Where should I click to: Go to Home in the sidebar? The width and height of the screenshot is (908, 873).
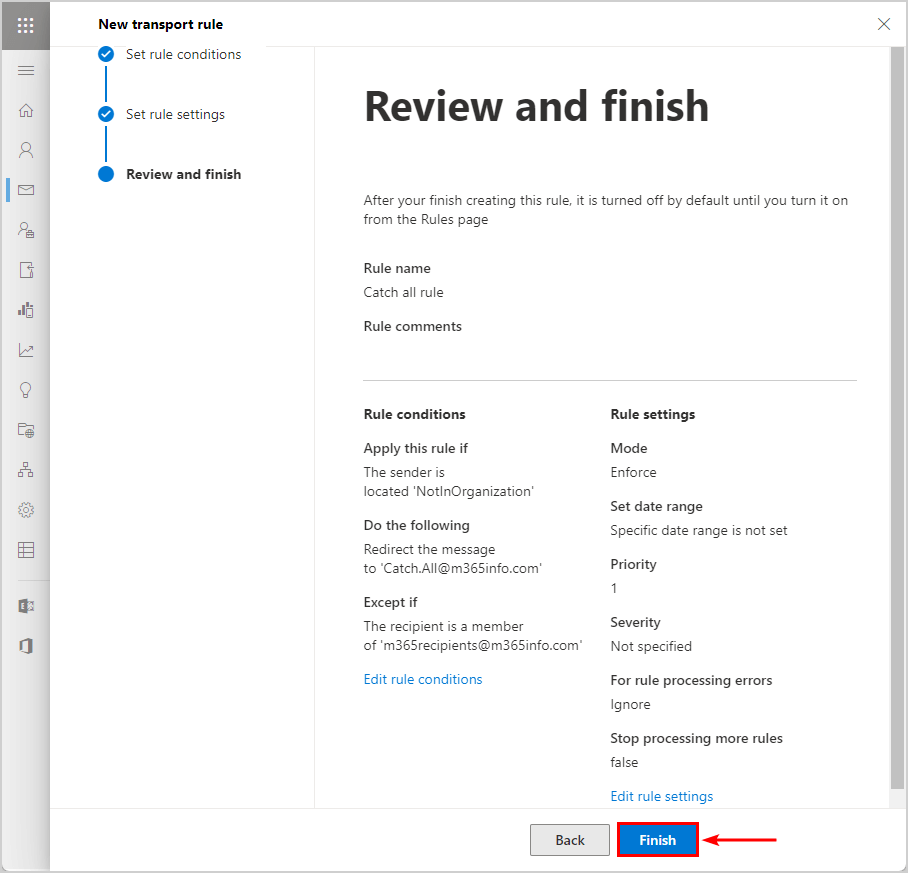pyautogui.click(x=25, y=110)
